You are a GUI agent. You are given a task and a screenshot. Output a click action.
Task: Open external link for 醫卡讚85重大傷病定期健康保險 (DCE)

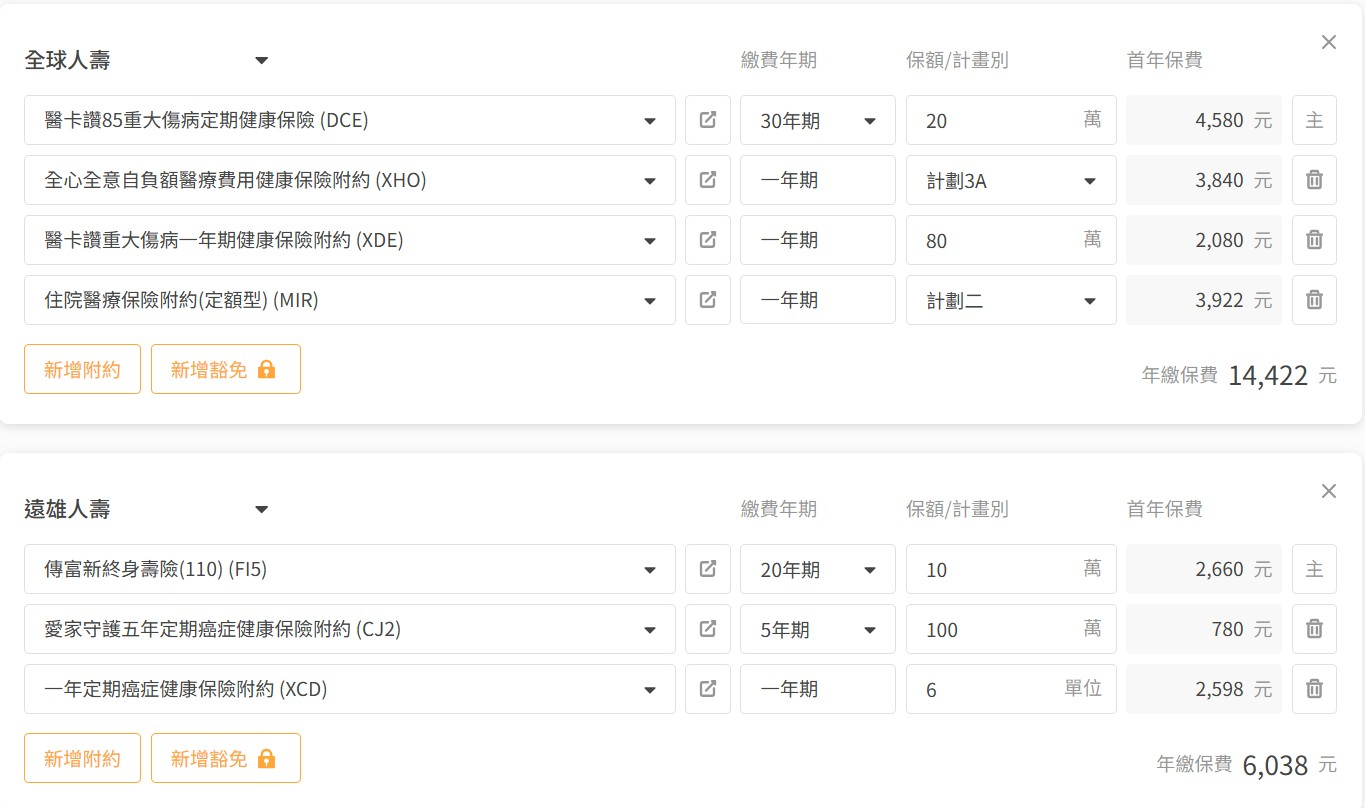coord(708,120)
